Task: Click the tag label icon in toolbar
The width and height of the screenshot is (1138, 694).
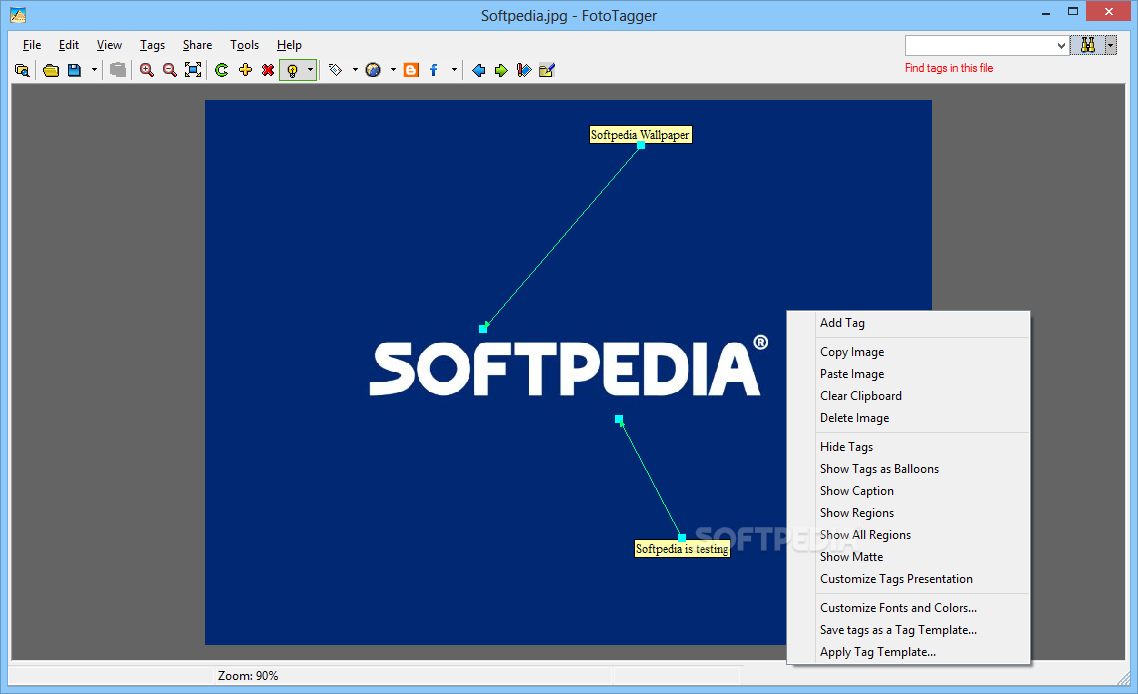Action: pyautogui.click(x=335, y=70)
